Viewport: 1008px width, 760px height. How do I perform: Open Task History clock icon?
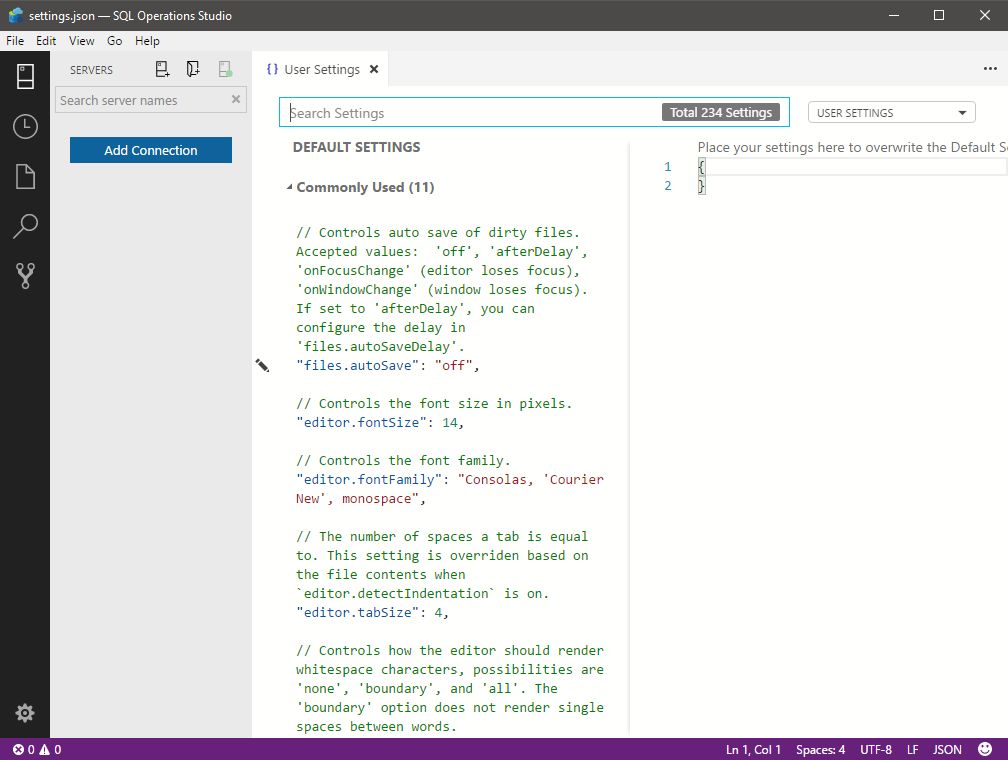point(25,126)
